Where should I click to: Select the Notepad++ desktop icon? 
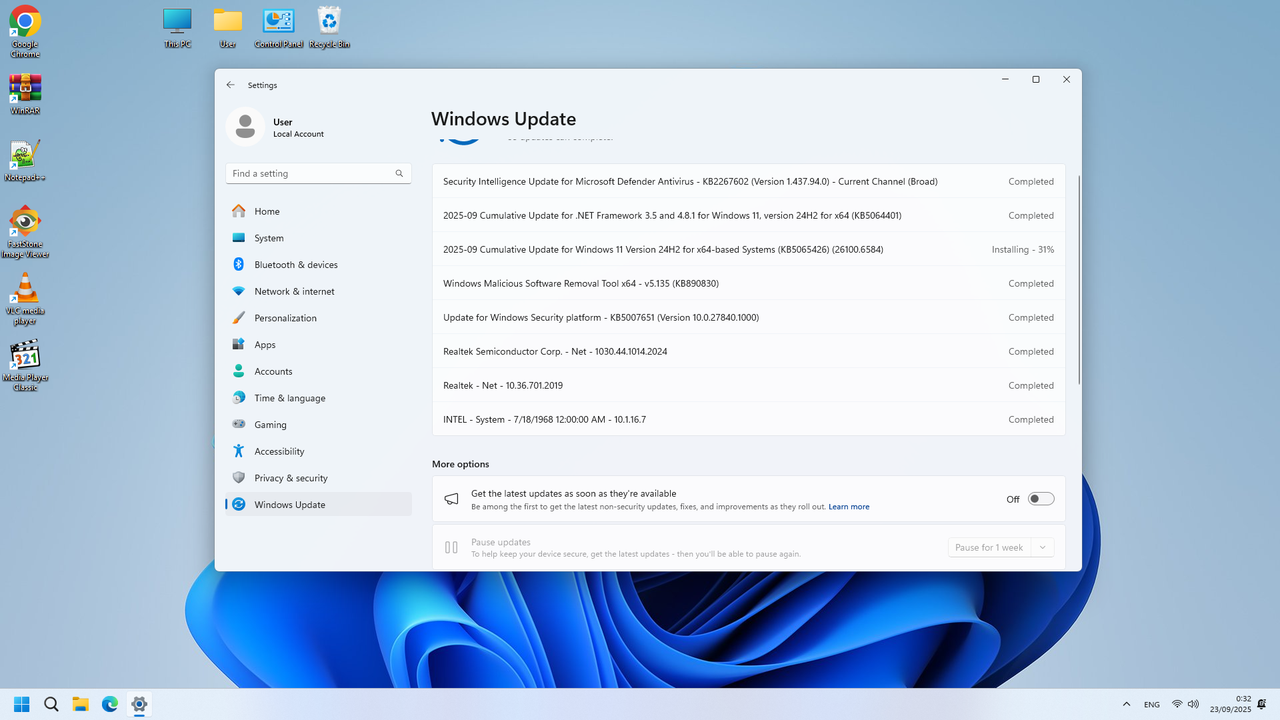(25, 161)
